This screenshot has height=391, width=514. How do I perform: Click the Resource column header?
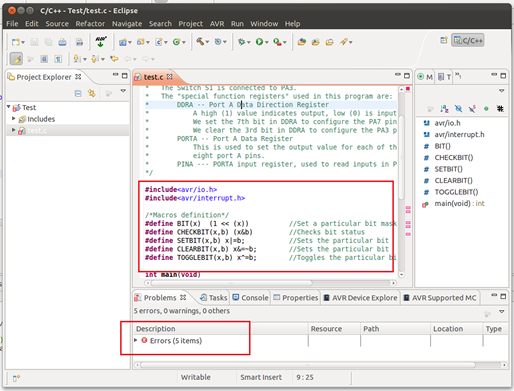coord(334,329)
